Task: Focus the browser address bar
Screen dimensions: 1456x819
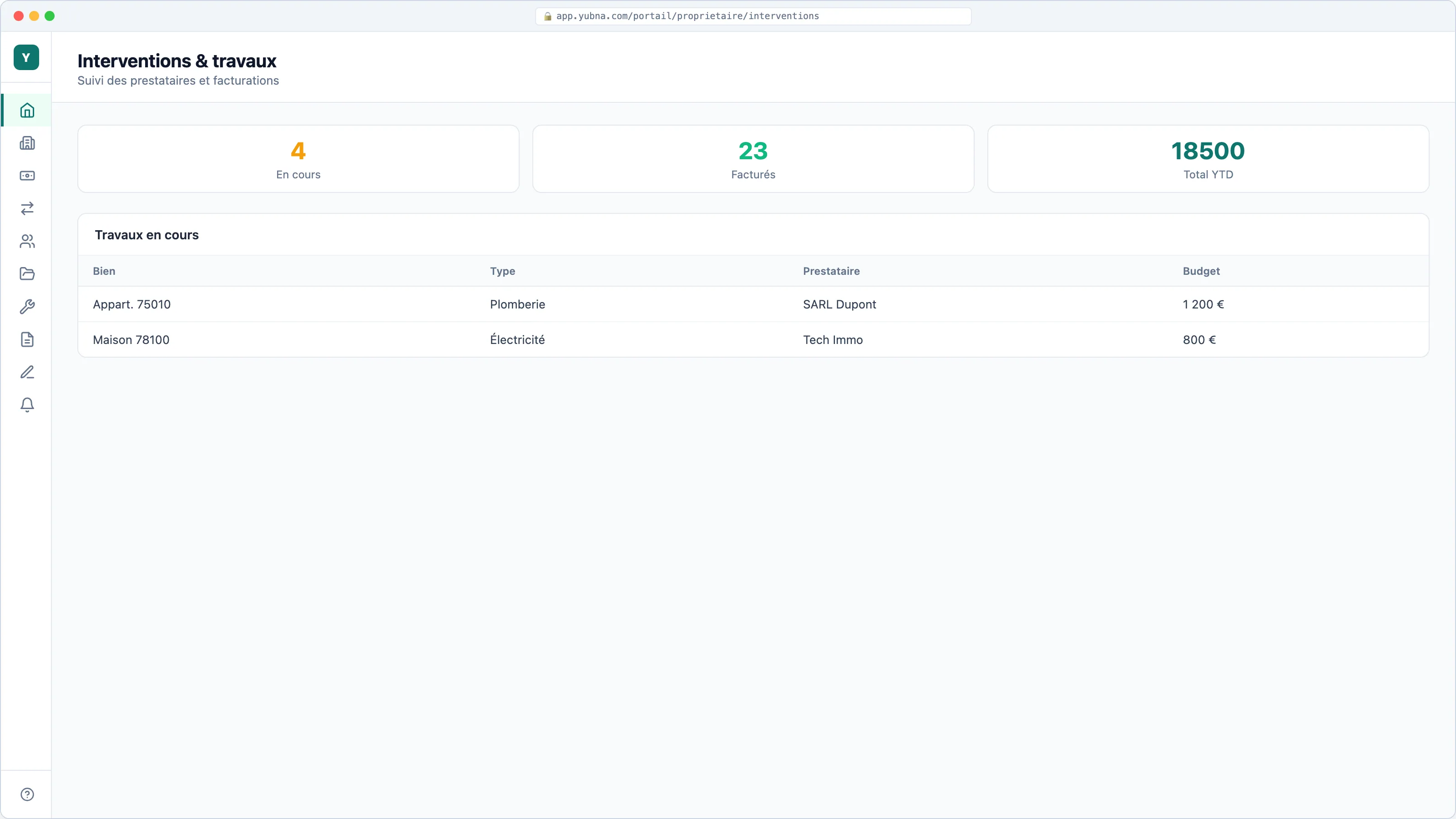Action: pos(753,16)
